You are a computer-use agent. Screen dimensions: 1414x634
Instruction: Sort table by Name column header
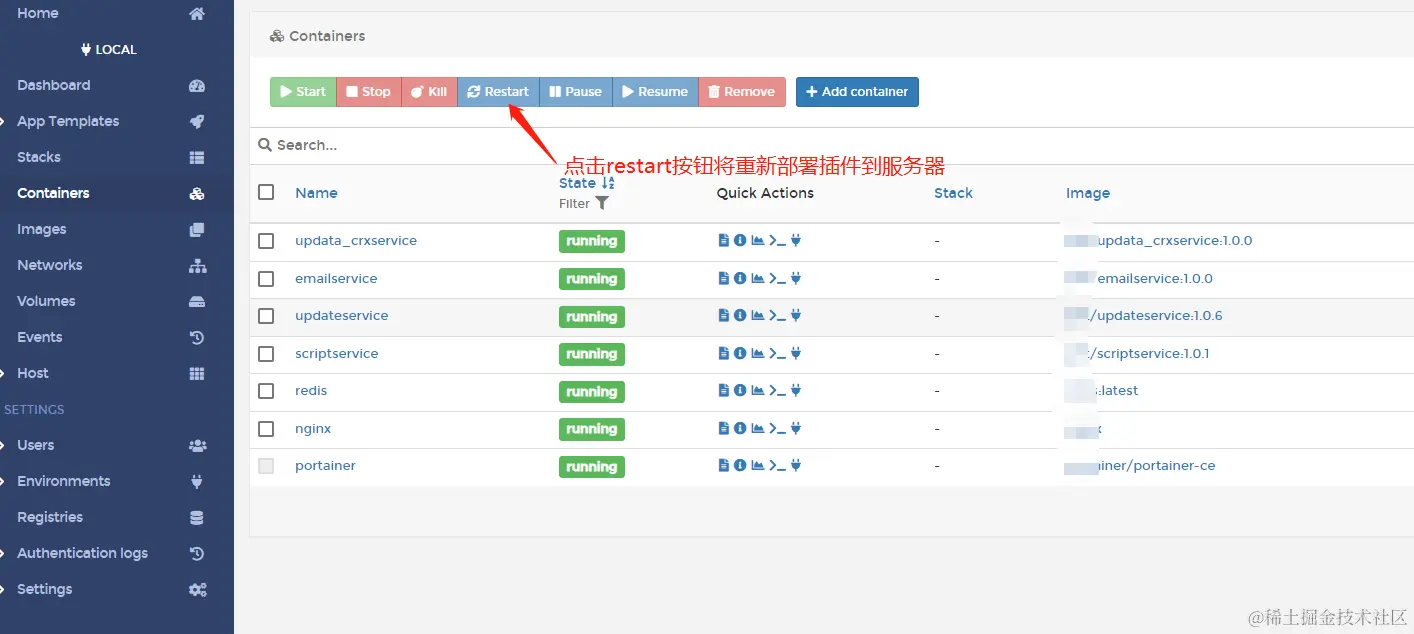tap(316, 193)
